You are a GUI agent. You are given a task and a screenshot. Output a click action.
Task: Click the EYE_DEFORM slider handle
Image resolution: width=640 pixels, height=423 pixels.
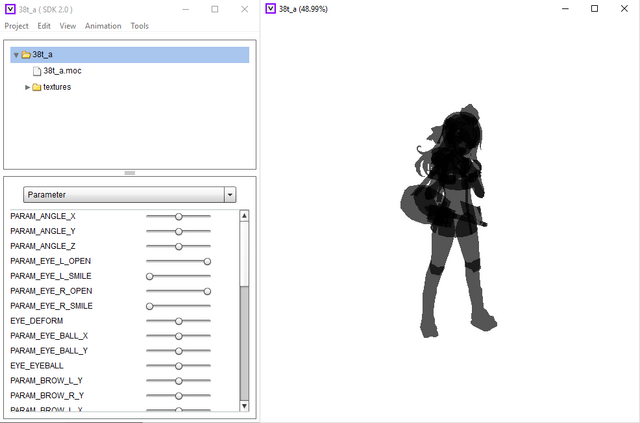(178, 321)
